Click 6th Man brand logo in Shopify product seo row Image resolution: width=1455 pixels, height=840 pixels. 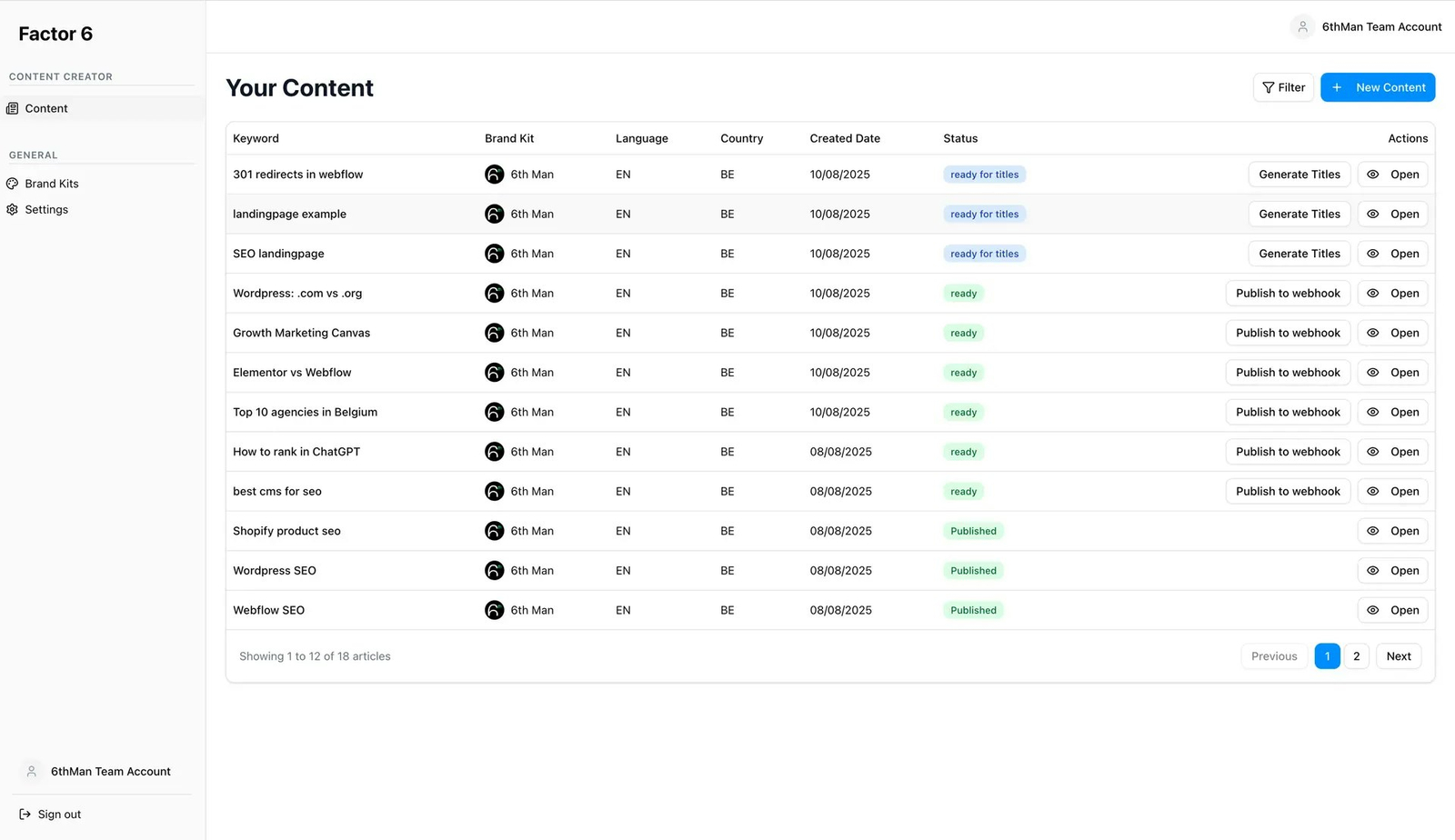[495, 531]
